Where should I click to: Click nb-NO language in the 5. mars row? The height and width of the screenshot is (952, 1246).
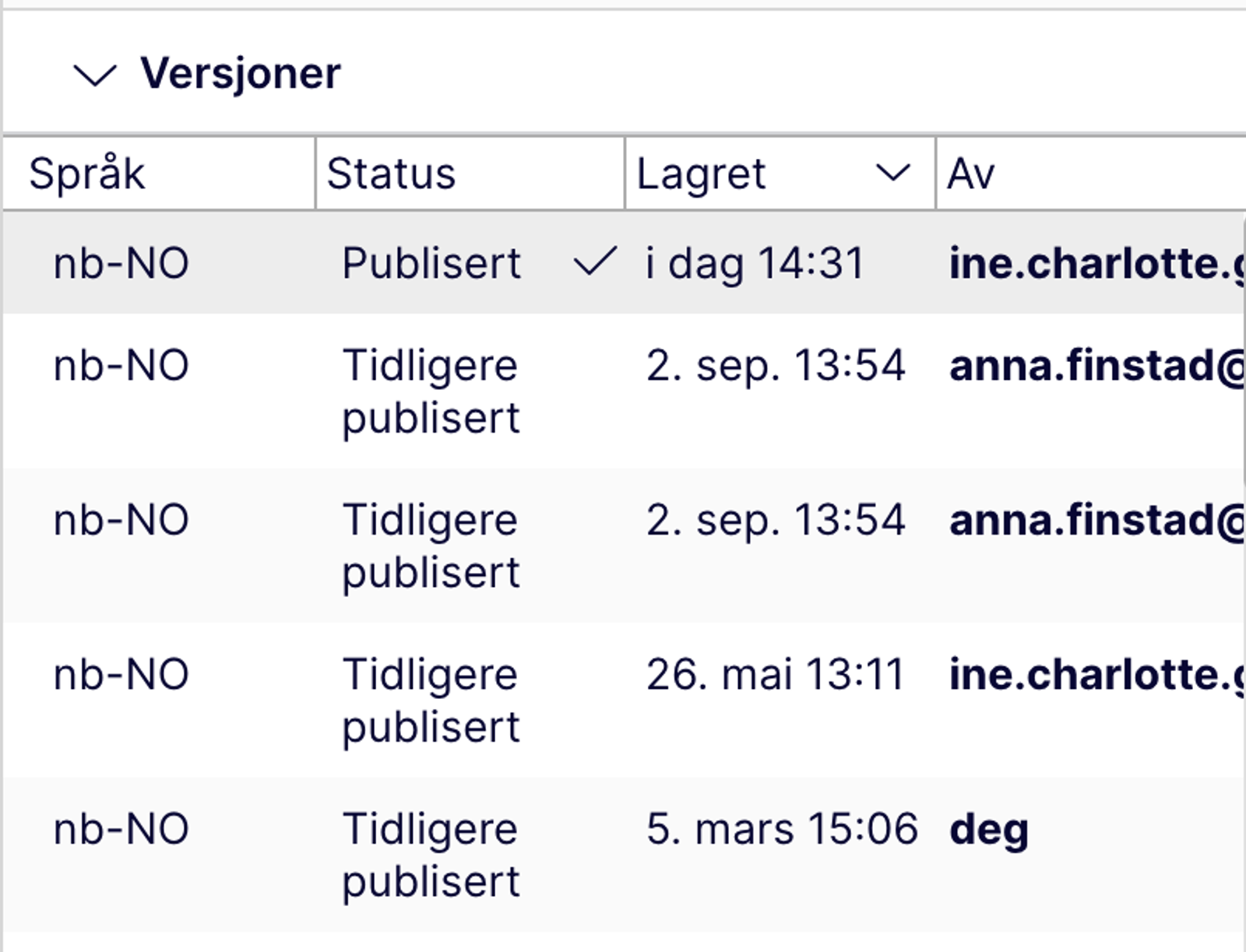[x=121, y=829]
